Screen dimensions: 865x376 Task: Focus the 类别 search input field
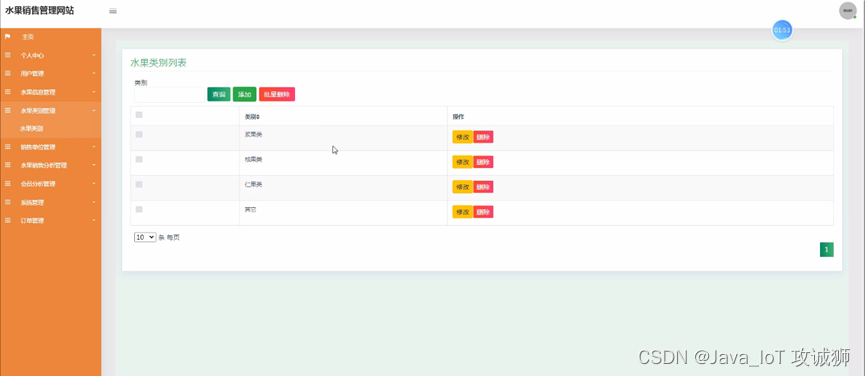click(169, 95)
